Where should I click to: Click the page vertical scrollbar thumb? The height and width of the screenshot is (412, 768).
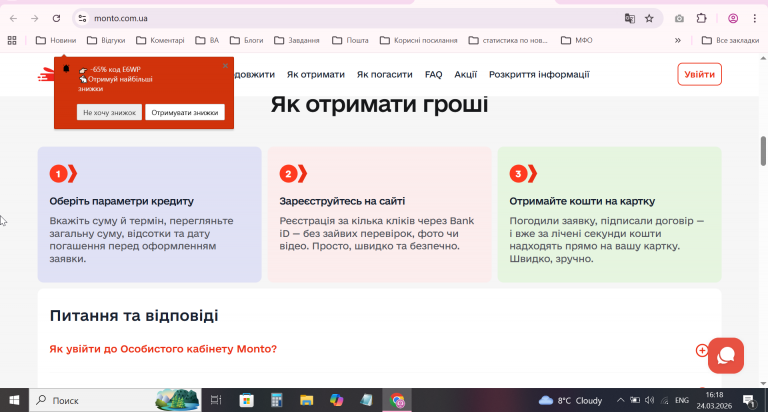tap(763, 151)
